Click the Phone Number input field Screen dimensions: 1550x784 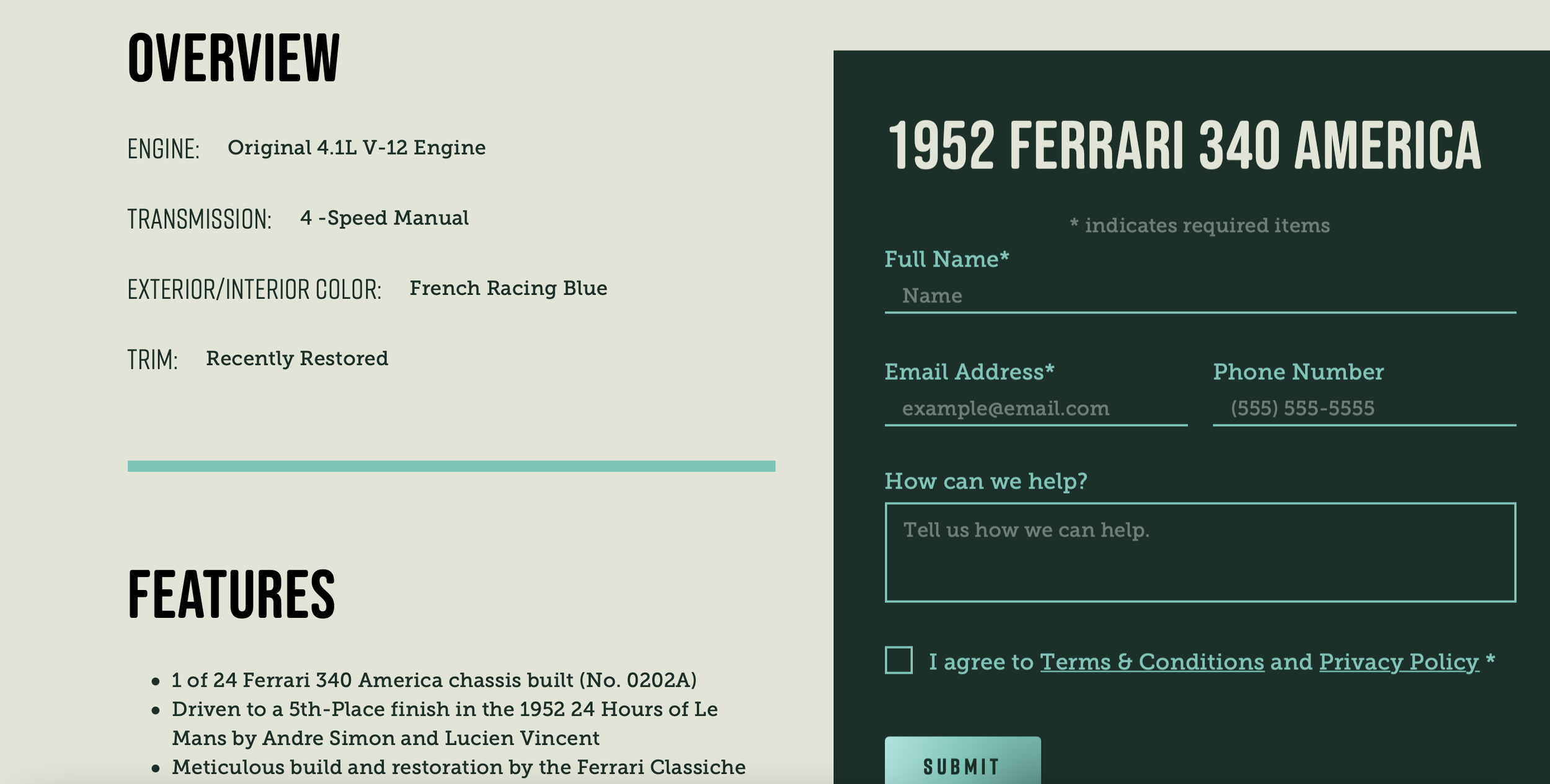coord(1364,408)
